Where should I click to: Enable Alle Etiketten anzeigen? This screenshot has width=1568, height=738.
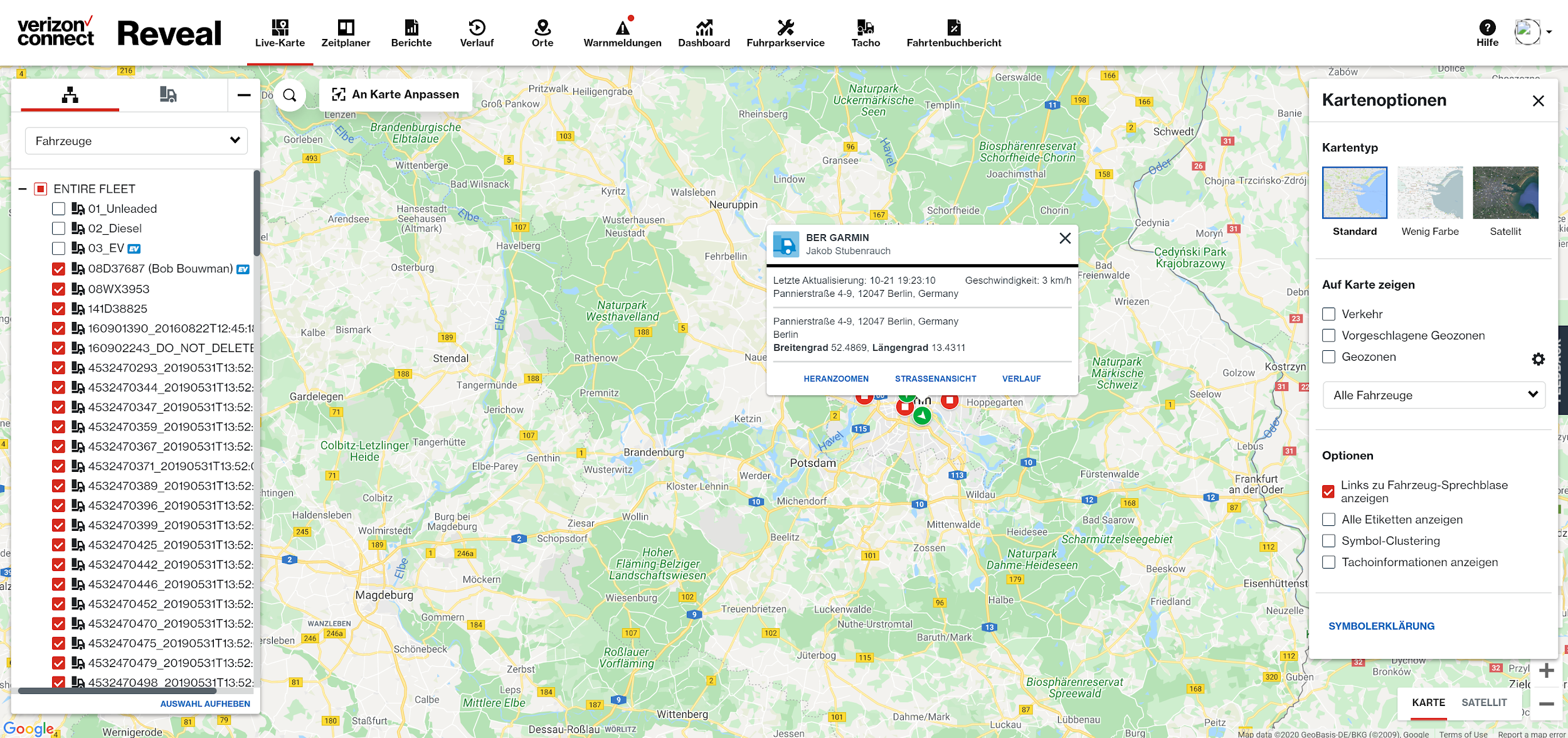pyautogui.click(x=1328, y=520)
